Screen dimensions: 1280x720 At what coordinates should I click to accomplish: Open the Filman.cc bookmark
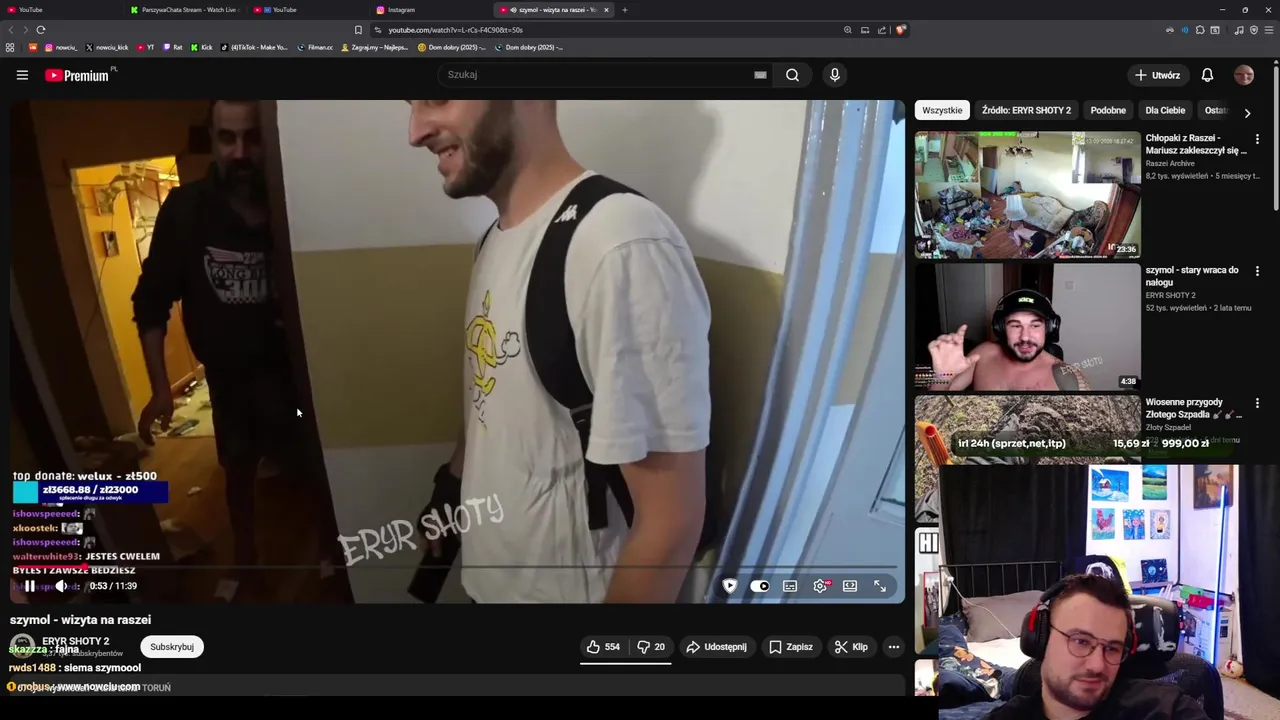click(314, 47)
